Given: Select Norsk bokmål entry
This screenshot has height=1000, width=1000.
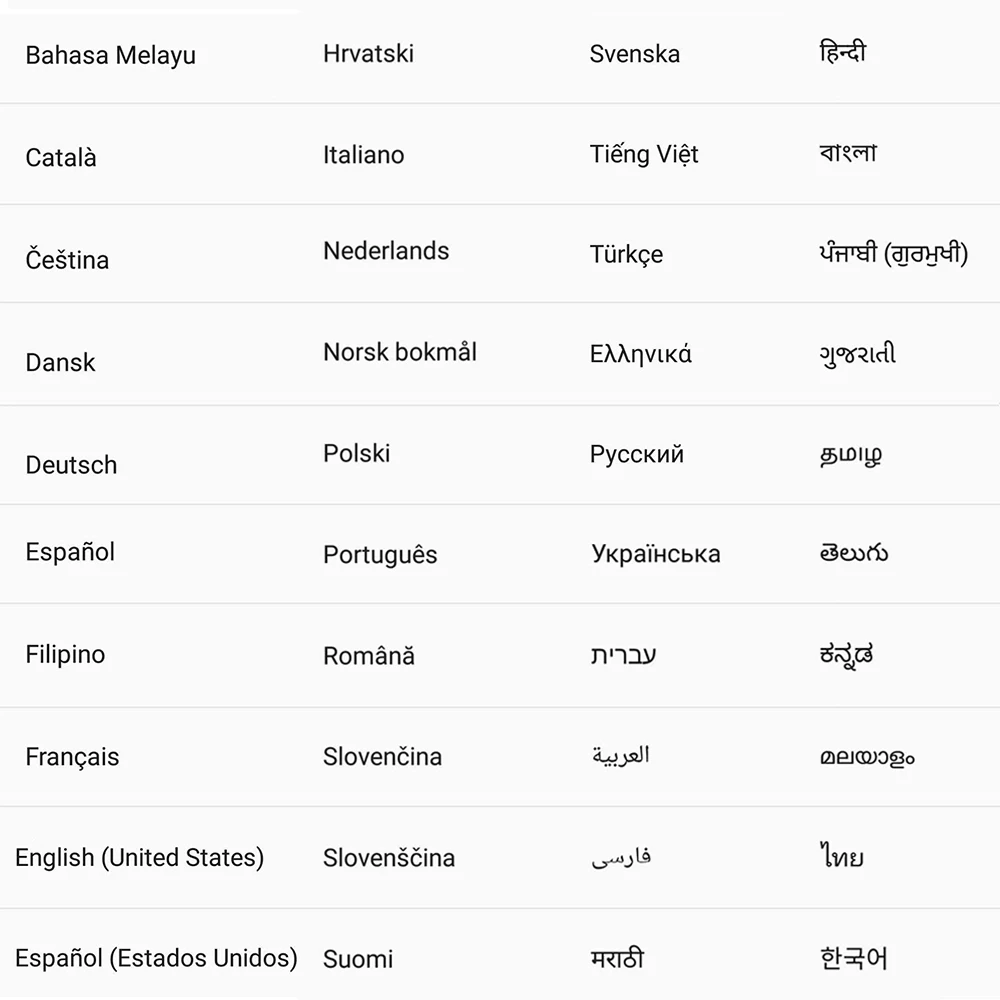Looking at the screenshot, I should pyautogui.click(x=401, y=352).
